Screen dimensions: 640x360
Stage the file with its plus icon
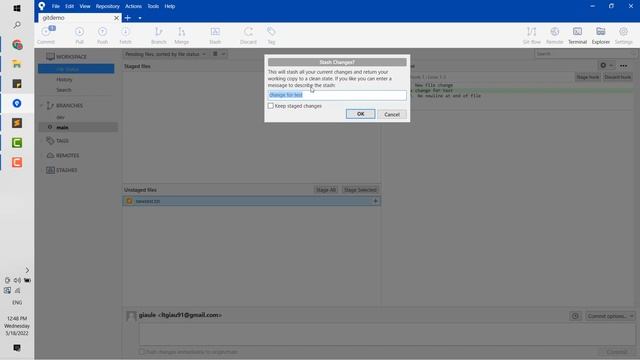pyautogui.click(x=375, y=201)
